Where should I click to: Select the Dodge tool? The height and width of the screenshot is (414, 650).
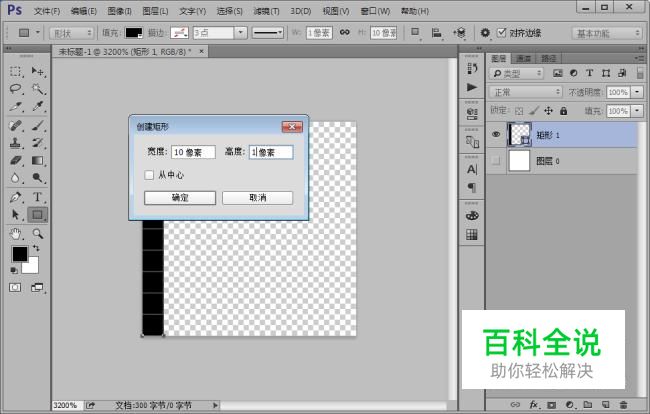coord(38,178)
